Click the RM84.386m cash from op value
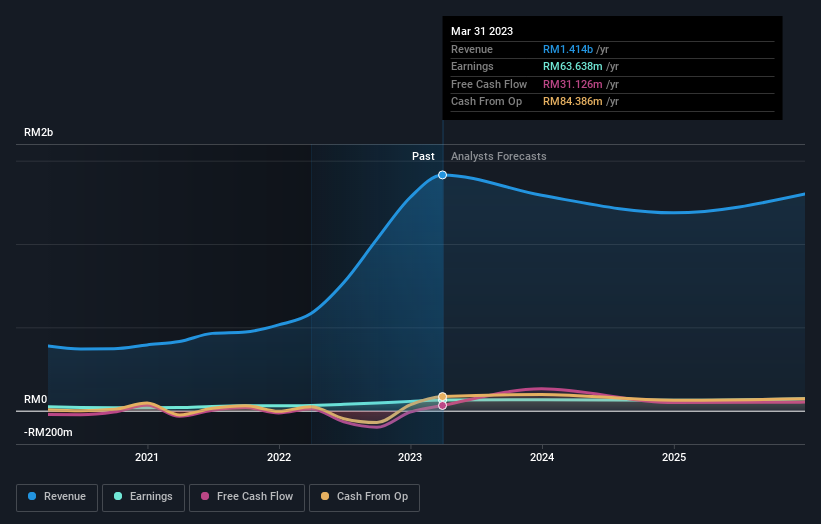Screen dimensions: 821x524 click(x=572, y=102)
